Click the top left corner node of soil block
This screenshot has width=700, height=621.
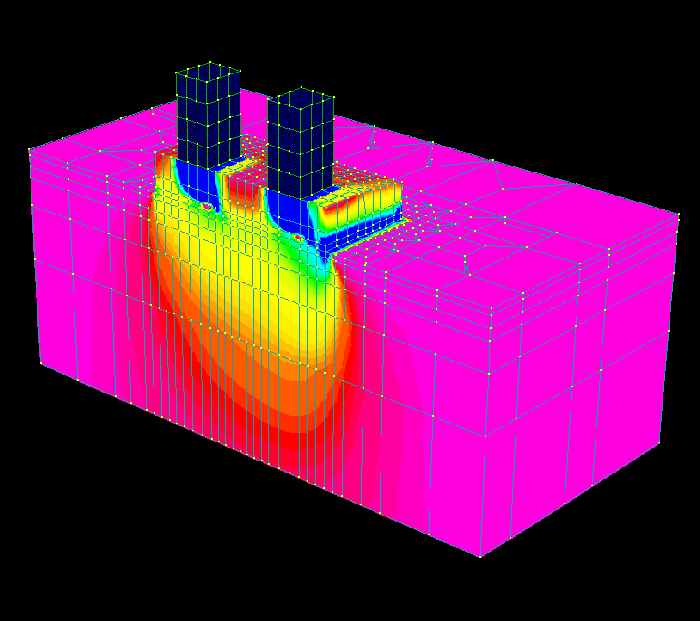point(30,150)
